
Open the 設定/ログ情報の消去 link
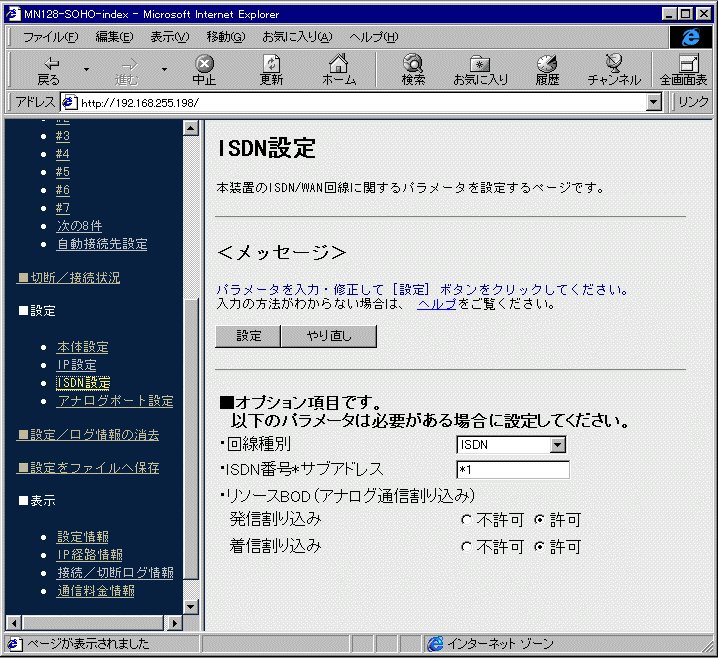pos(88,435)
